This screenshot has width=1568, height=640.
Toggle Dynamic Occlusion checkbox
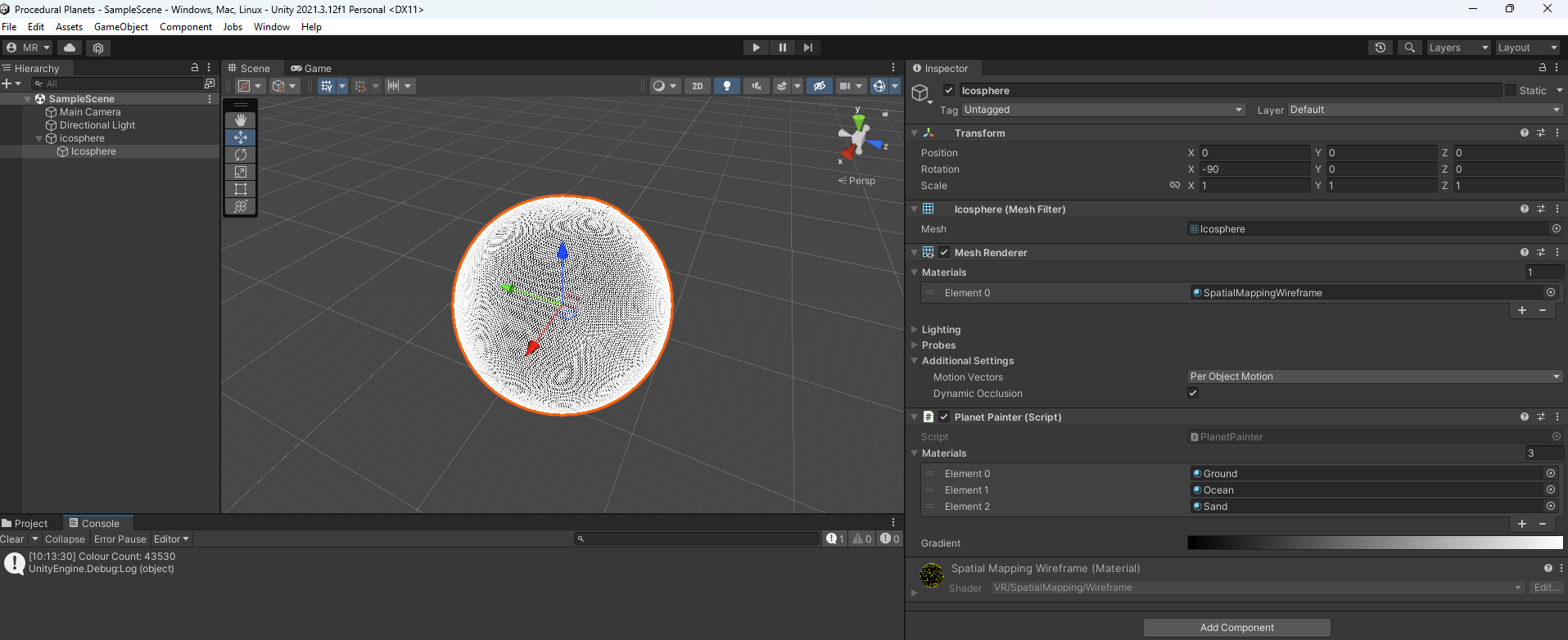point(1193,393)
